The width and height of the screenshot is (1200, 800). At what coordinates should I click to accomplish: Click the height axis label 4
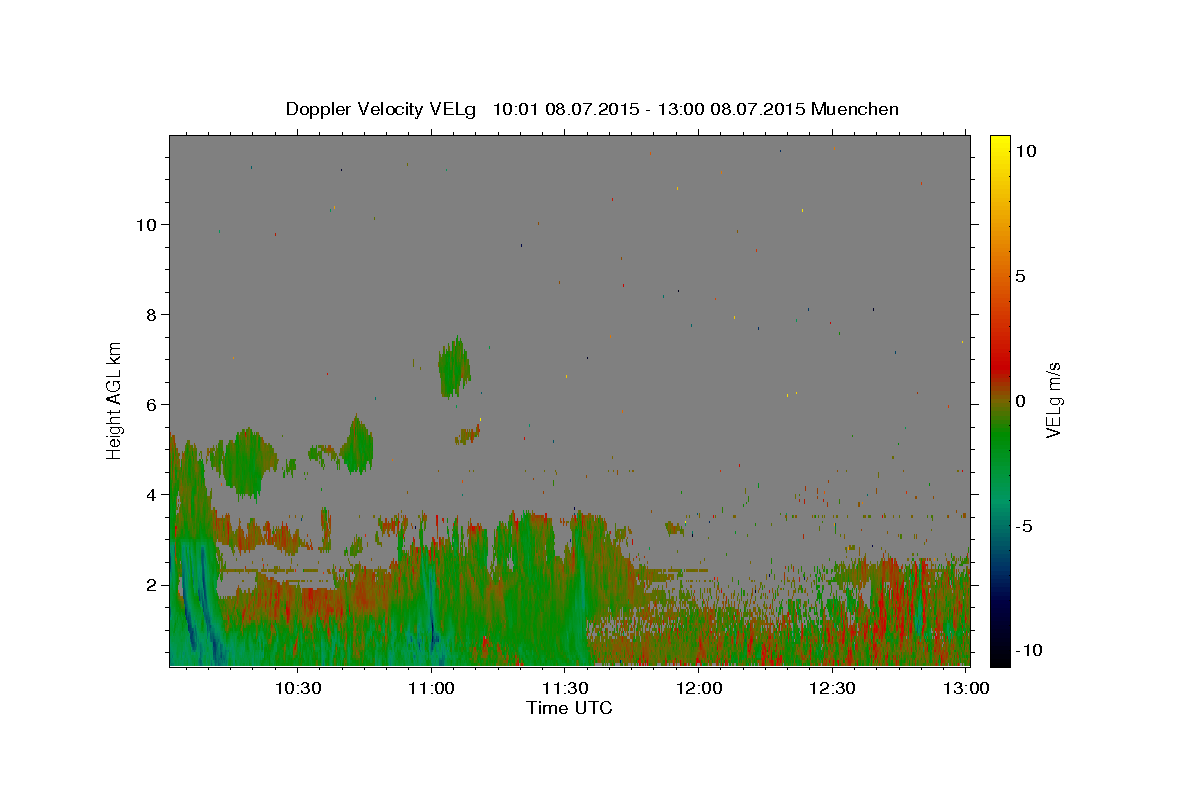(151, 494)
